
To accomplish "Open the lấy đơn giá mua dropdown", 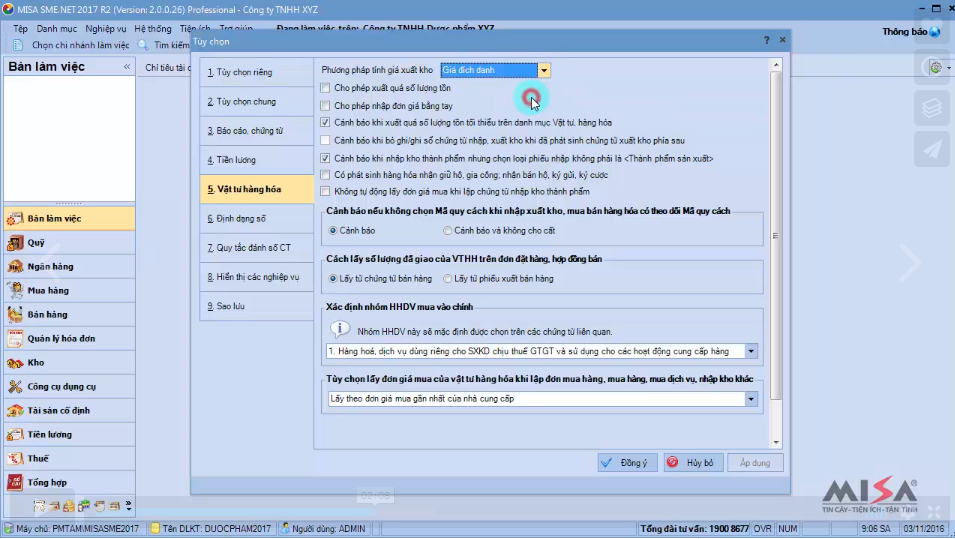I will (x=751, y=399).
